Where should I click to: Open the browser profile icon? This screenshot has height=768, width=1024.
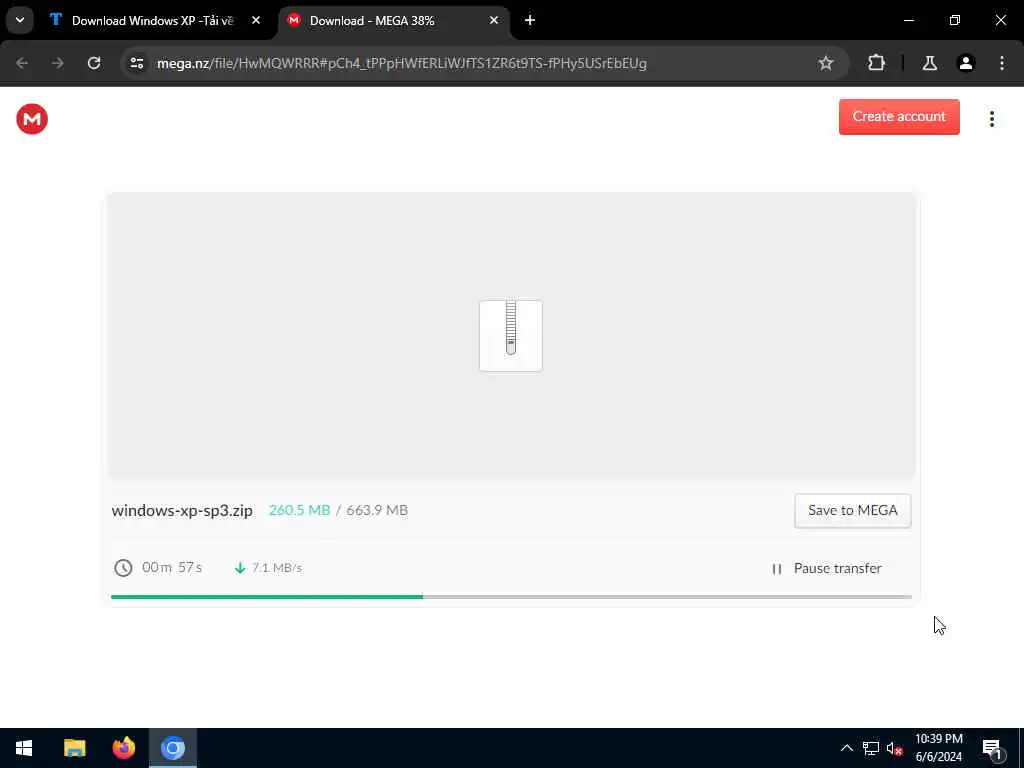[965, 63]
